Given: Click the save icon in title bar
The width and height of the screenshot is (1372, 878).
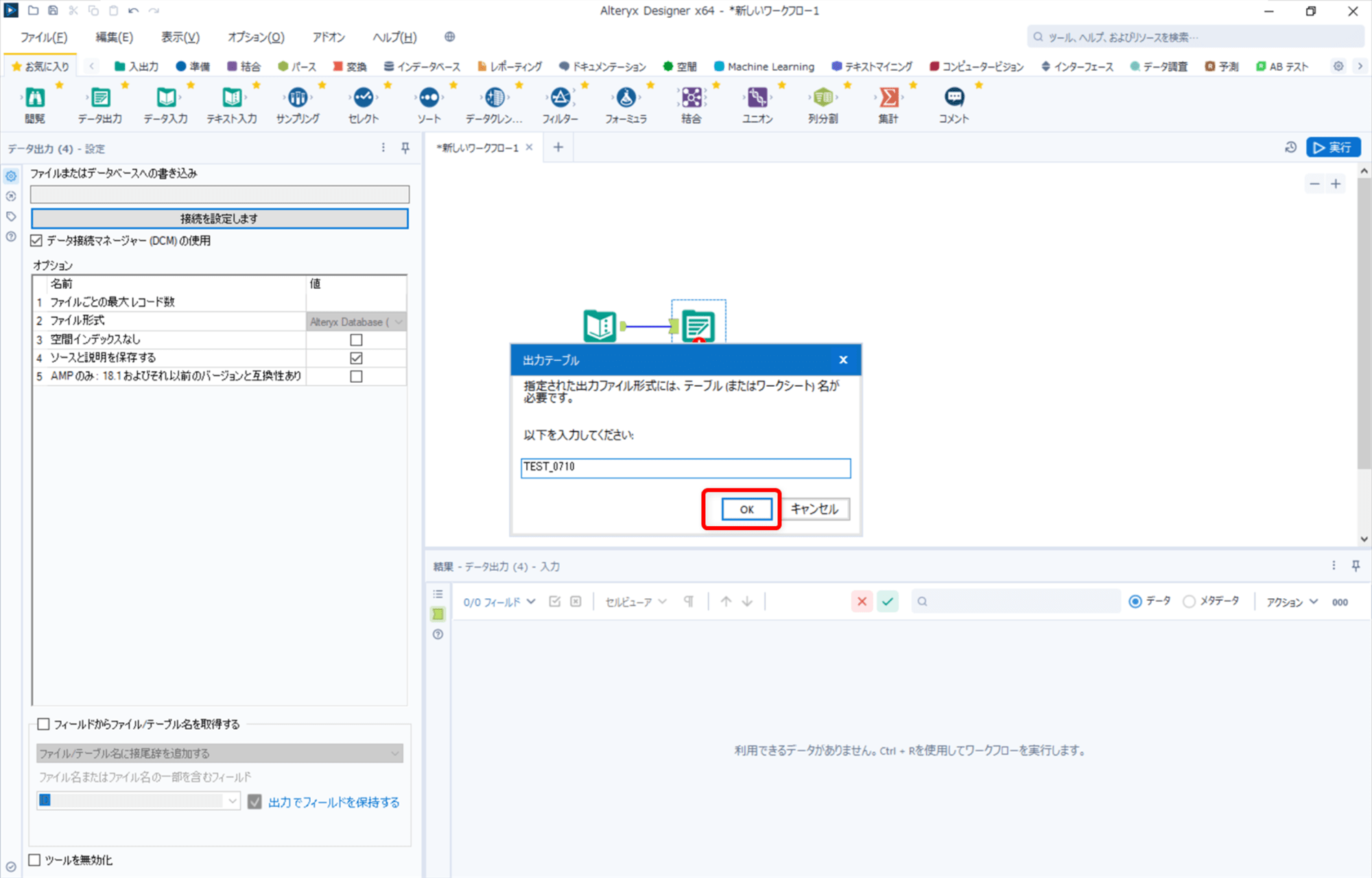Looking at the screenshot, I should click(x=53, y=11).
